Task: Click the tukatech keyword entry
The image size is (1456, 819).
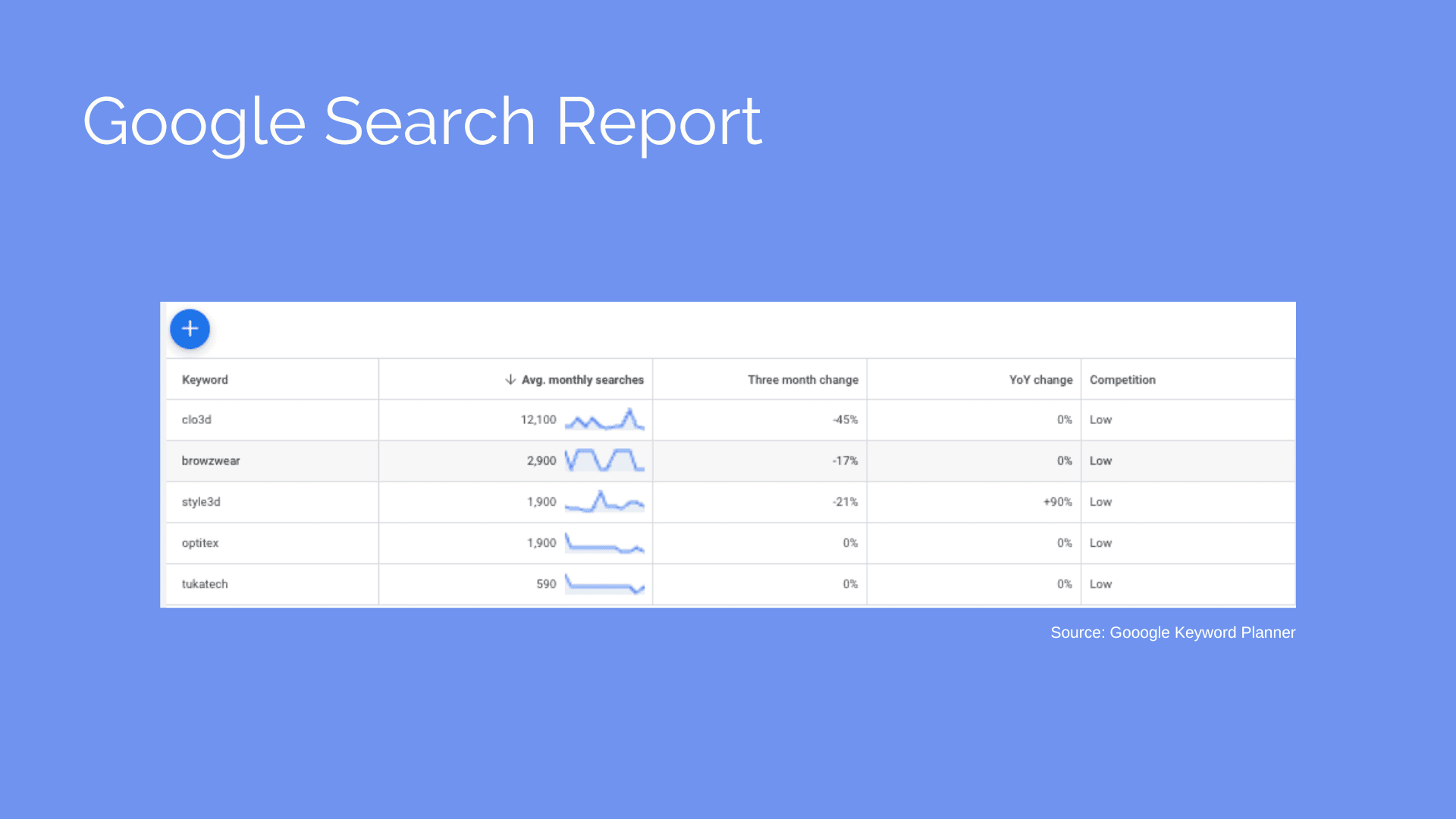Action: (x=203, y=584)
